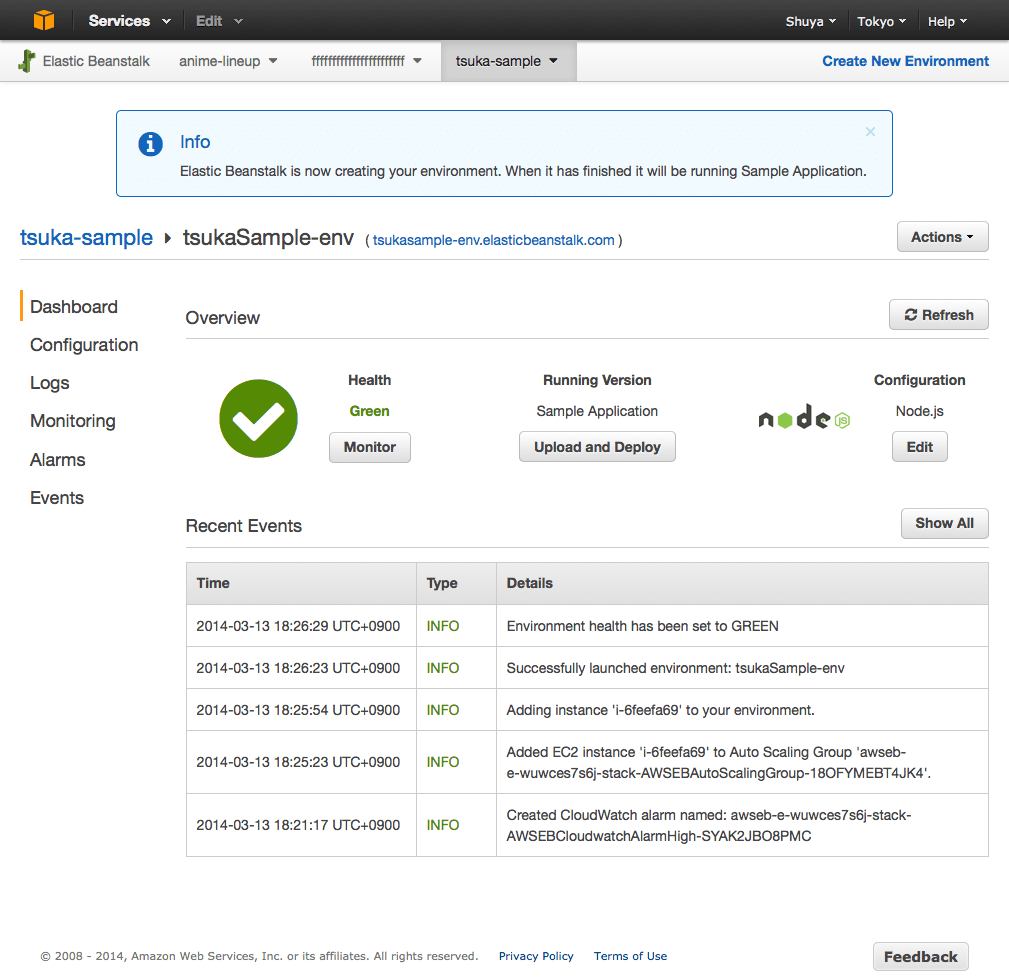The width and height of the screenshot is (1009, 979).
Task: Open the Shuya account dropdown
Action: (811, 21)
